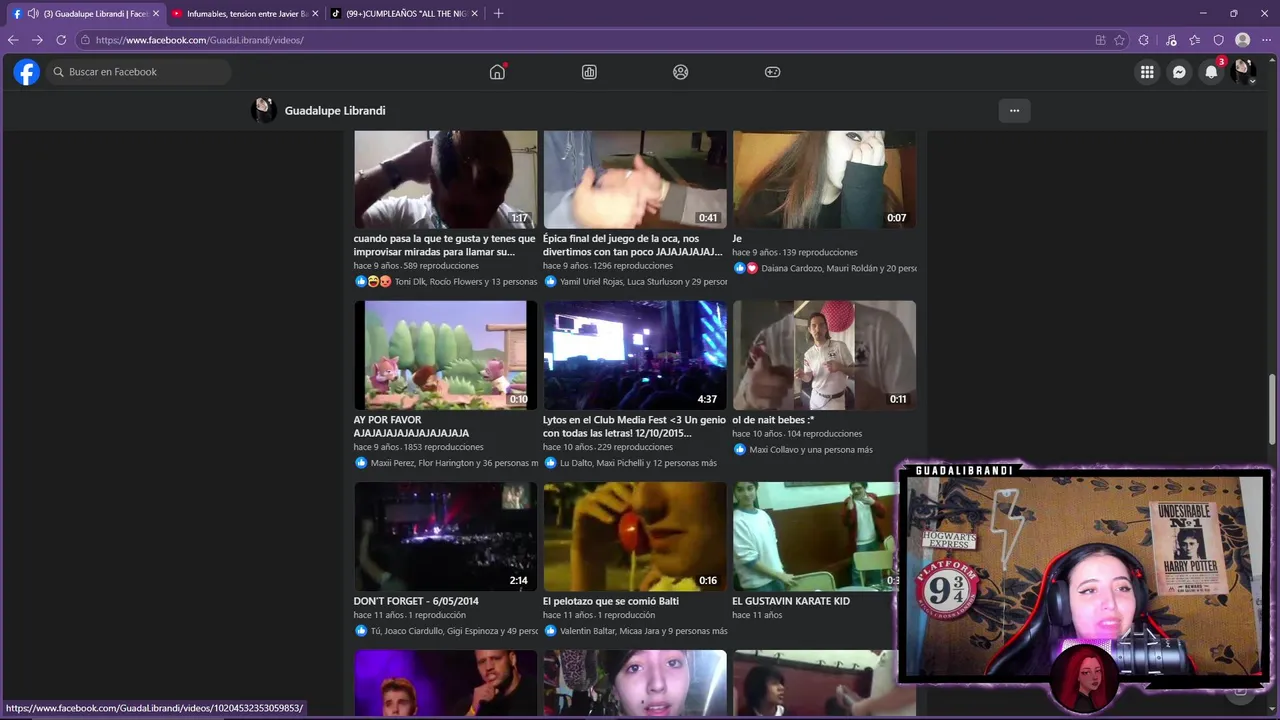Screen dimensions: 1280x720
Task: Open browser settings and more menu
Action: click(x=1266, y=40)
